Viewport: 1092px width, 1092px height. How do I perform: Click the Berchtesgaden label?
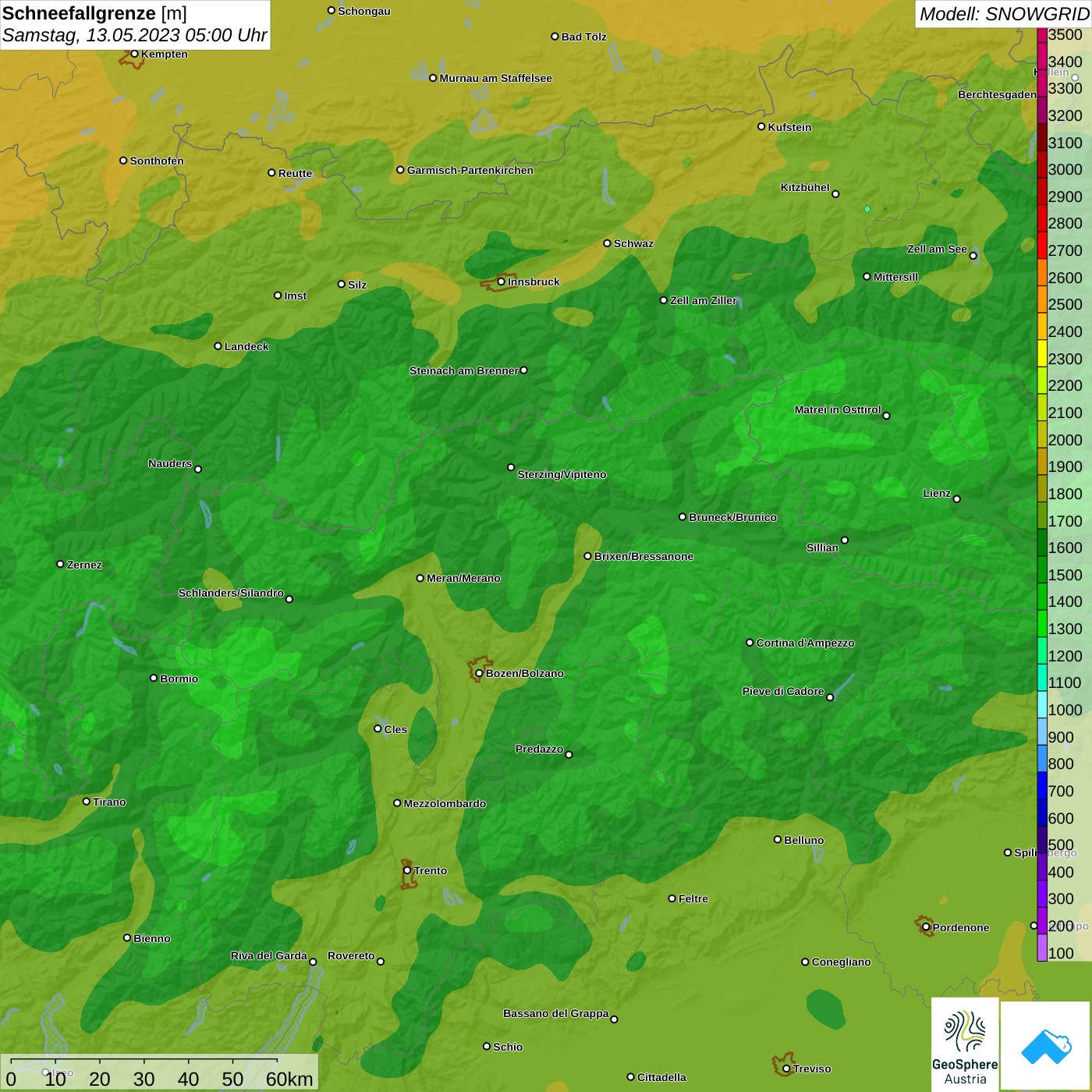point(997,94)
